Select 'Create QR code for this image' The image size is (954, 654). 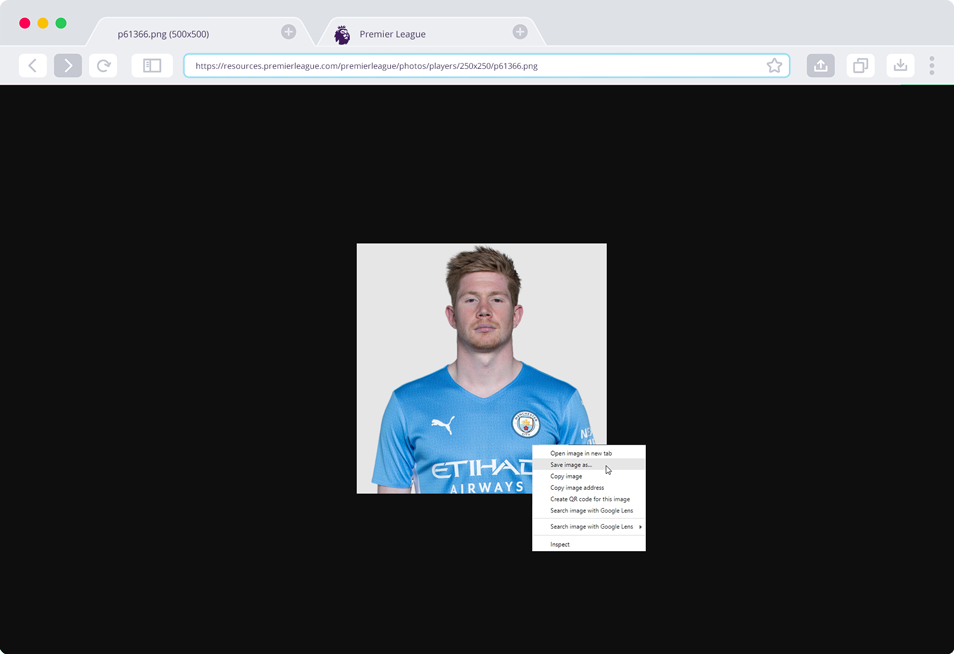click(x=590, y=498)
